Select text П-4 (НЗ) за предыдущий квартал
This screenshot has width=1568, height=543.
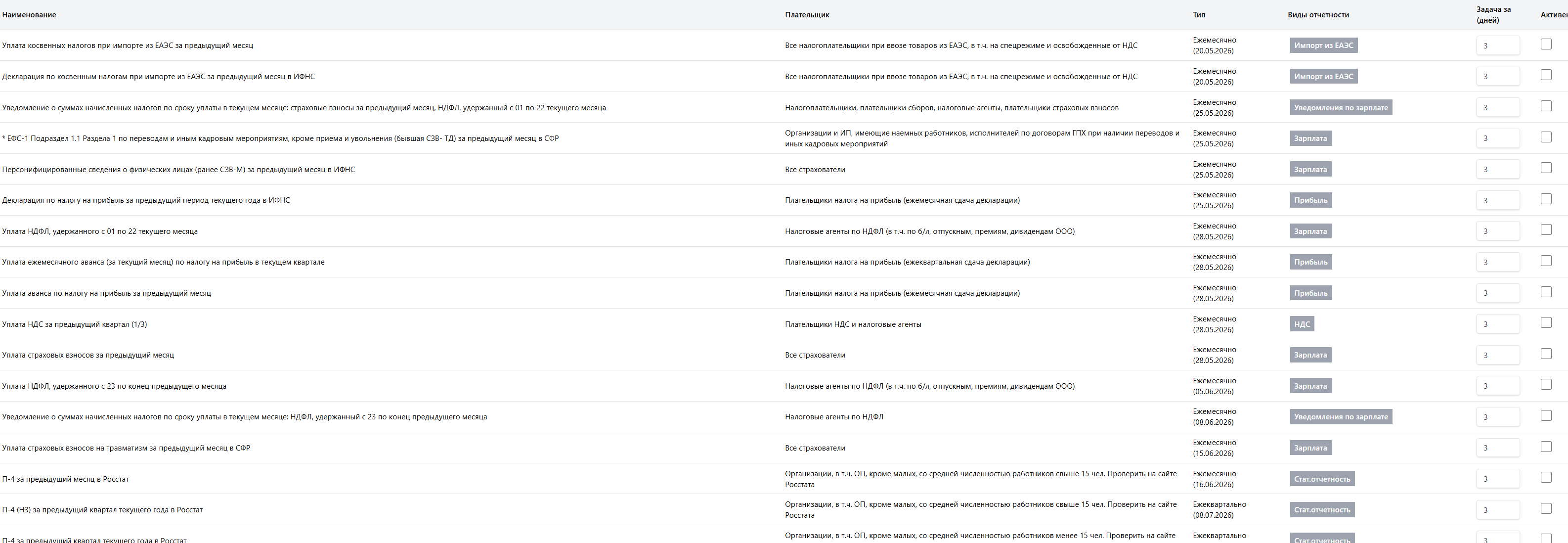102,510
